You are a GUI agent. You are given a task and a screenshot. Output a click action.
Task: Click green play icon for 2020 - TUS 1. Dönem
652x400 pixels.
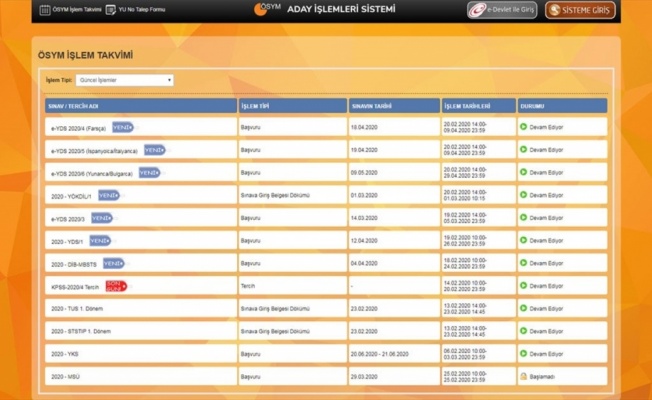[523, 309]
